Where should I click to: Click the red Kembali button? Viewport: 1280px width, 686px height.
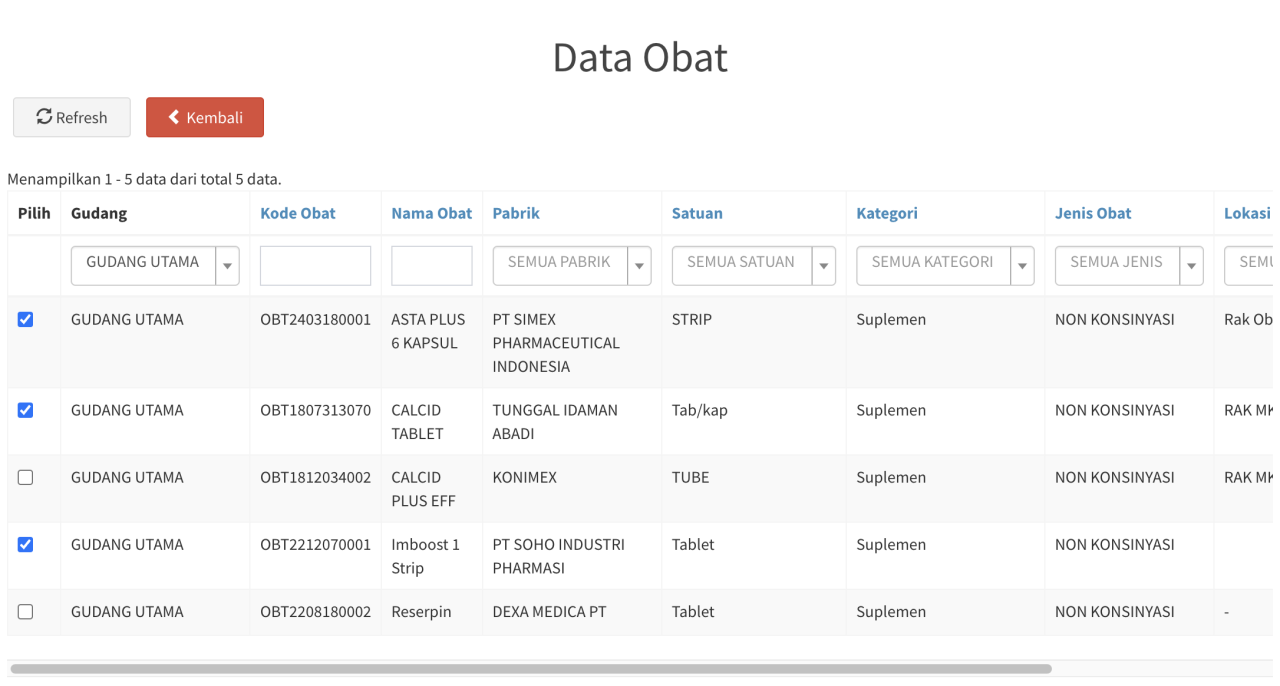(x=205, y=117)
